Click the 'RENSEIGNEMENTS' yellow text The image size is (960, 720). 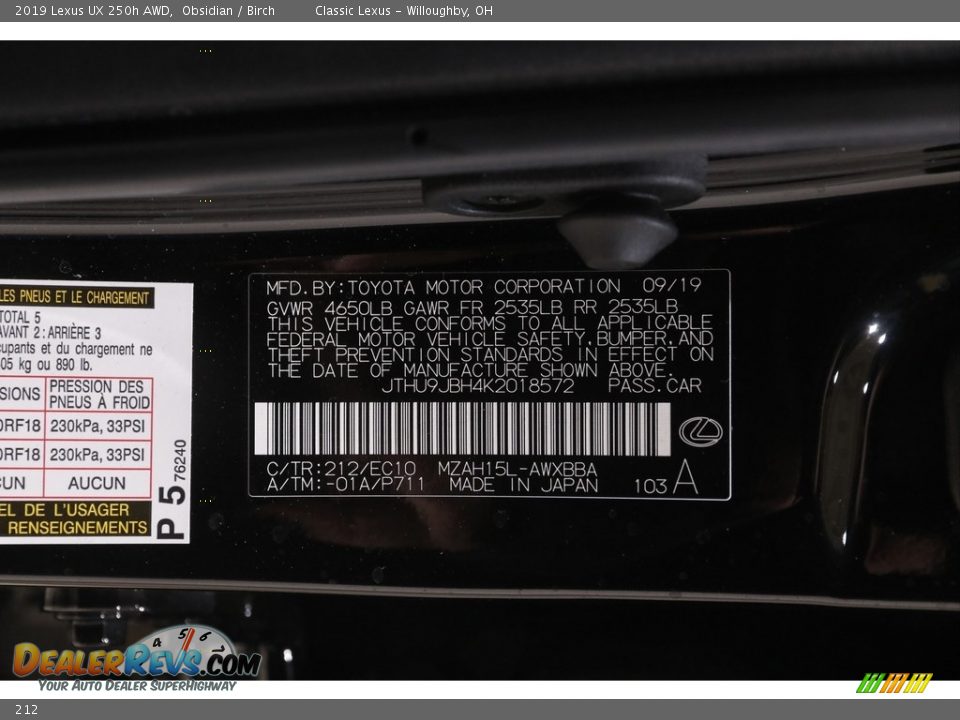click(78, 528)
